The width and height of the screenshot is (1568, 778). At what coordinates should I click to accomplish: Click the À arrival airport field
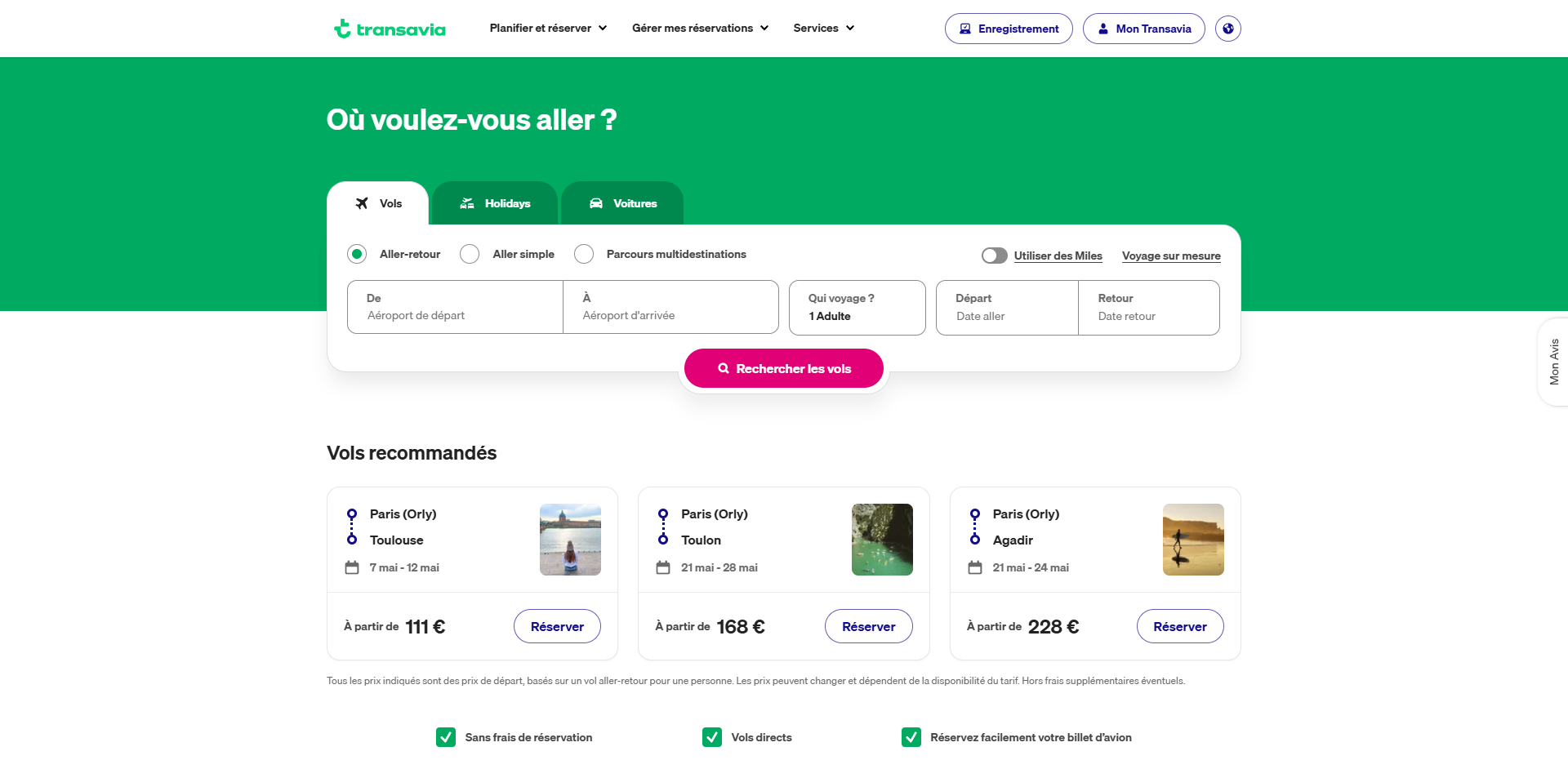(670, 307)
